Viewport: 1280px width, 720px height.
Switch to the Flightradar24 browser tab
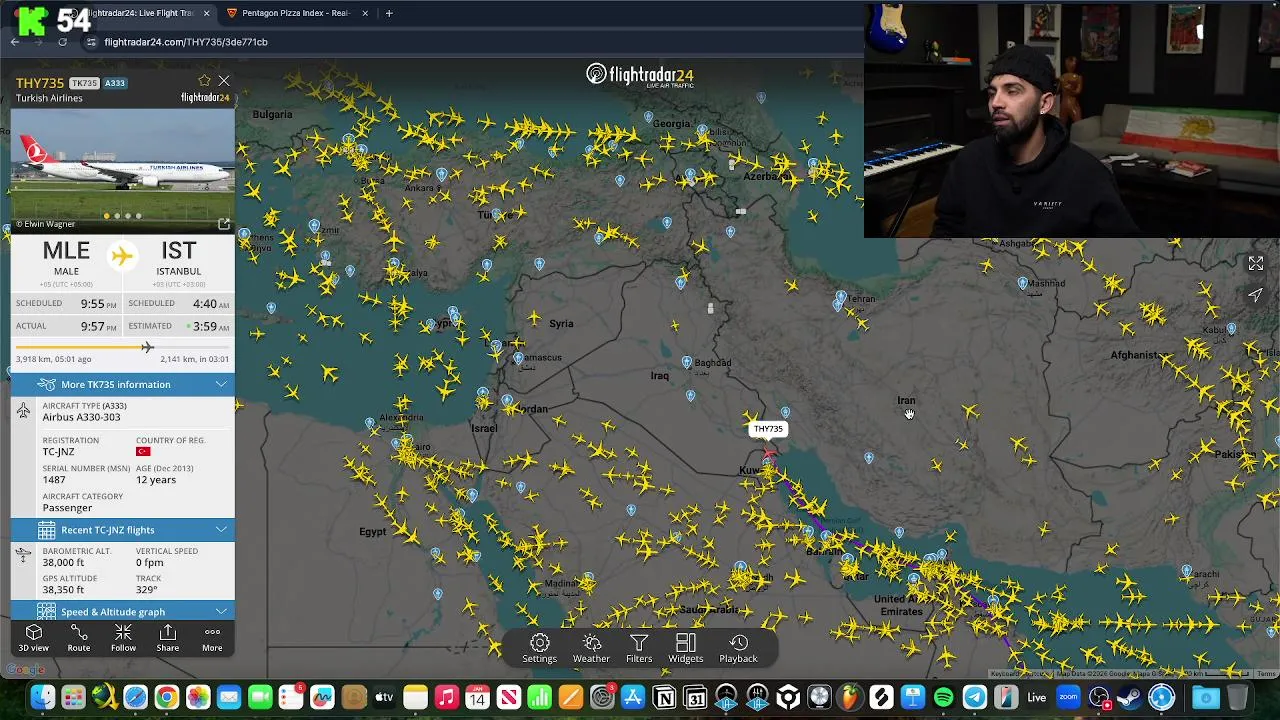tap(142, 13)
